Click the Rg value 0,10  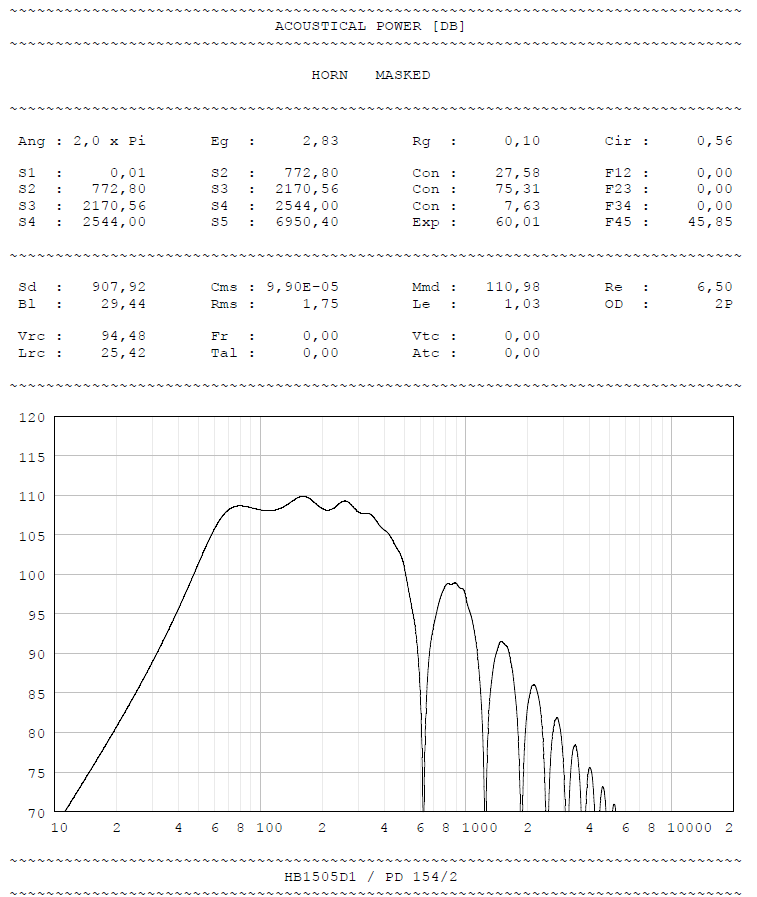[x=521, y=141]
